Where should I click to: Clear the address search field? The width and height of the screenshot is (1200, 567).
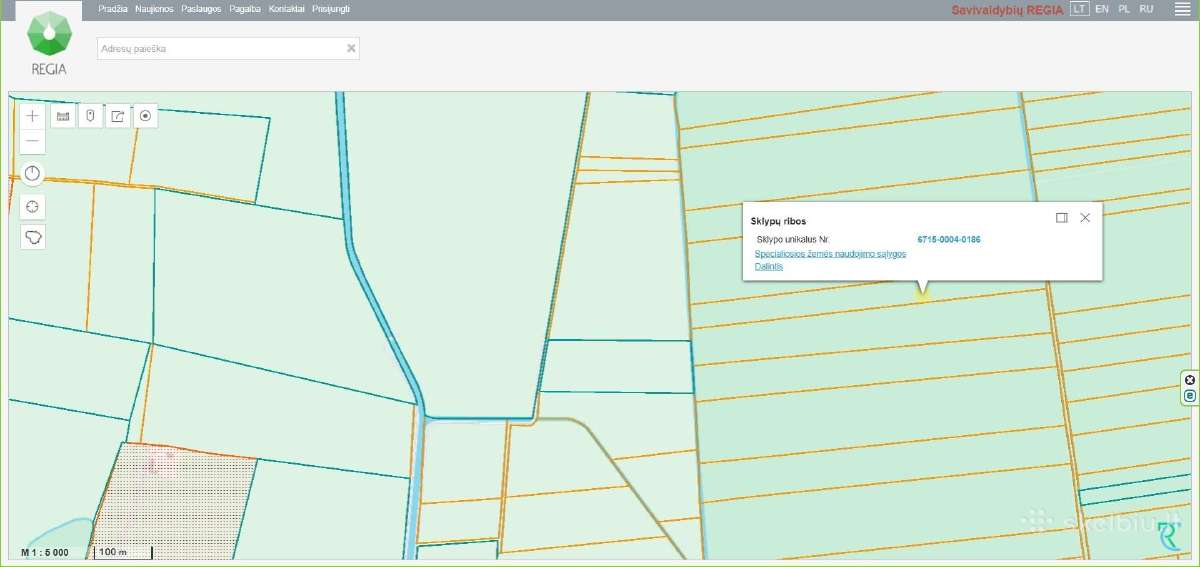point(351,48)
